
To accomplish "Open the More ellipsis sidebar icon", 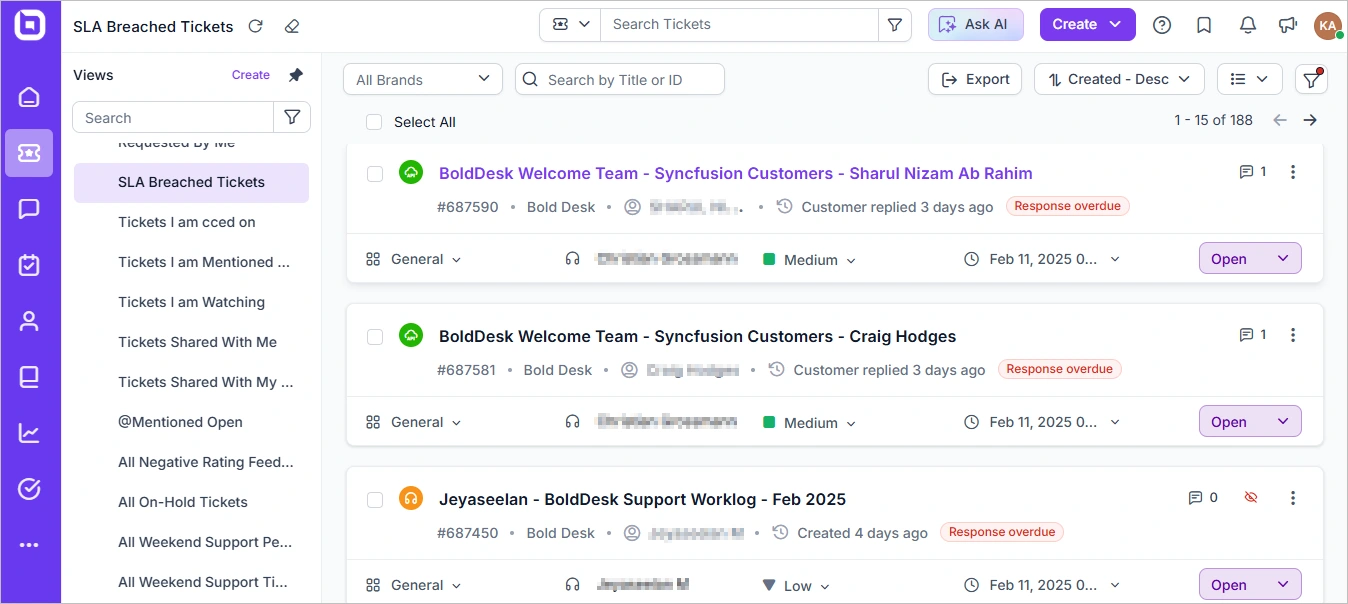I will click(x=29, y=545).
